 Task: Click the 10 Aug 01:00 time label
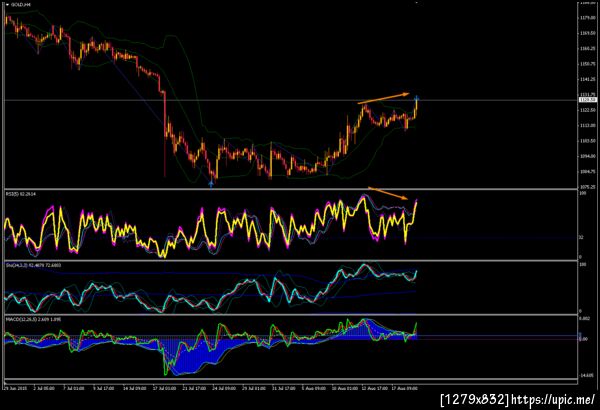344,388
